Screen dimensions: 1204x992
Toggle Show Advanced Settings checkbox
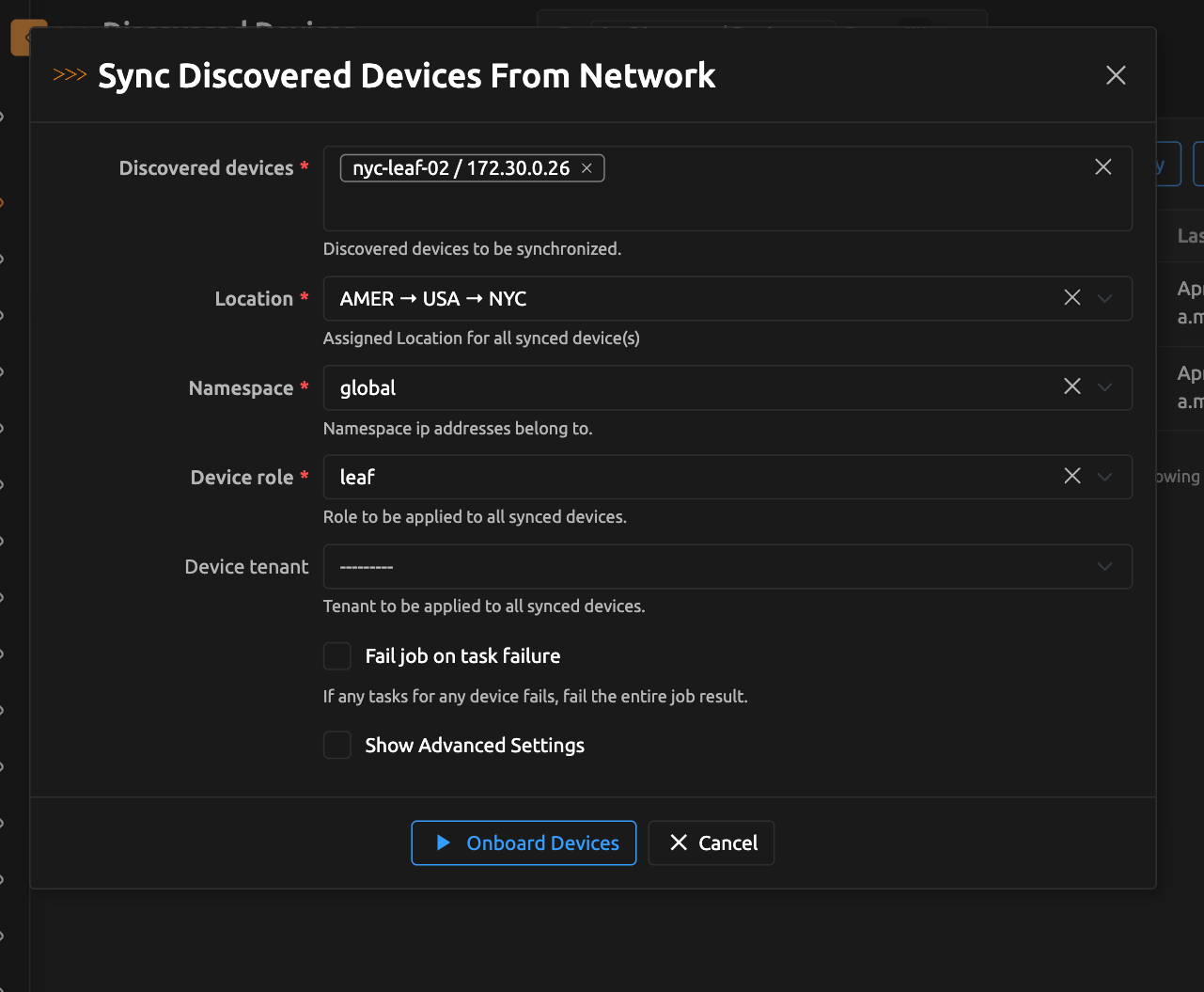coord(337,746)
